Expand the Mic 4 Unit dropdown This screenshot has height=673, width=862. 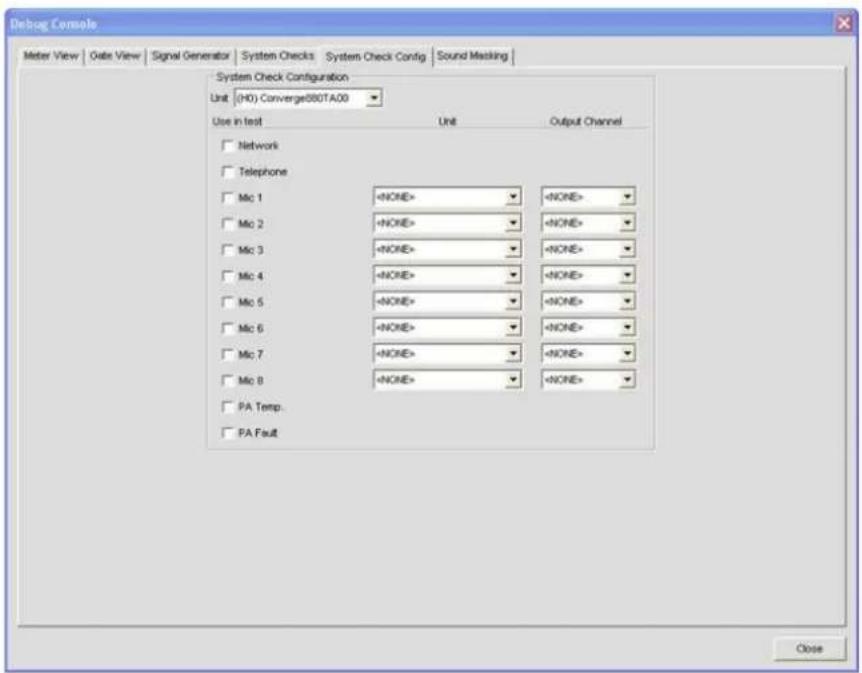(x=447, y=275)
